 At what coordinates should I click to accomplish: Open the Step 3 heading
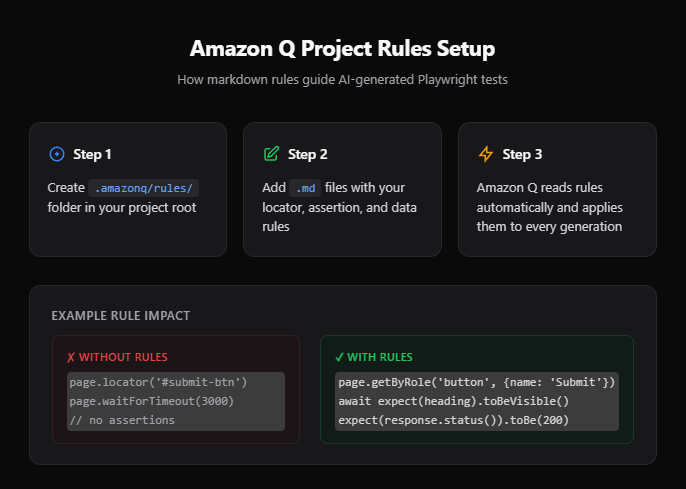coord(523,154)
